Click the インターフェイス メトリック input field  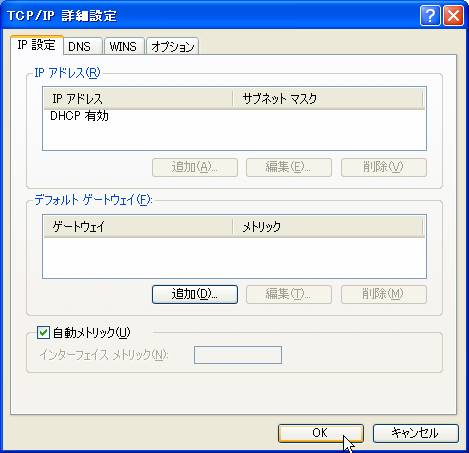pyautogui.click(x=238, y=355)
